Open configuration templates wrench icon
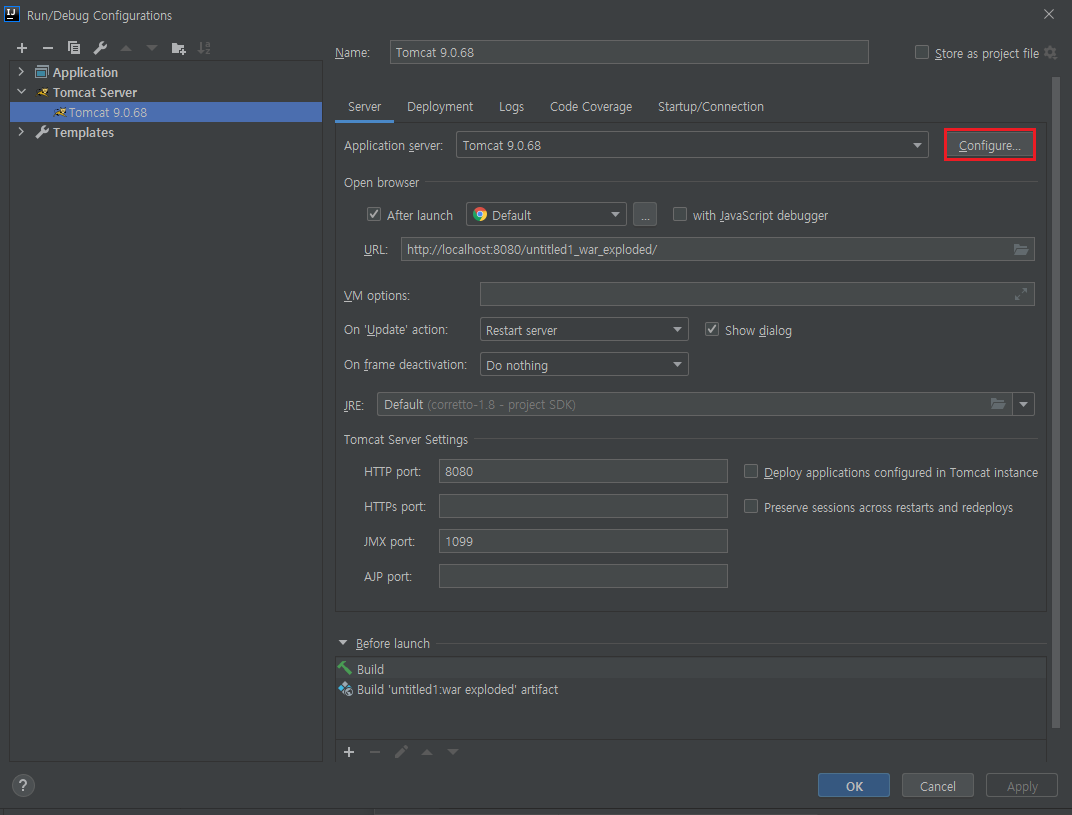 point(100,48)
